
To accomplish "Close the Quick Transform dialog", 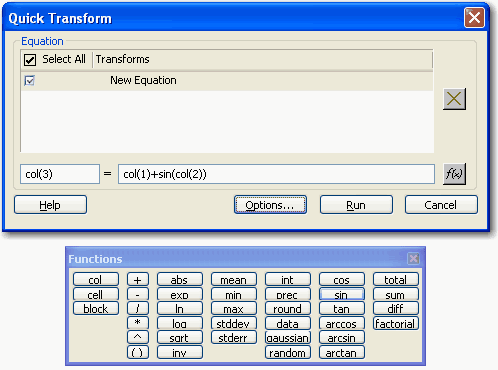I will (474, 17).
